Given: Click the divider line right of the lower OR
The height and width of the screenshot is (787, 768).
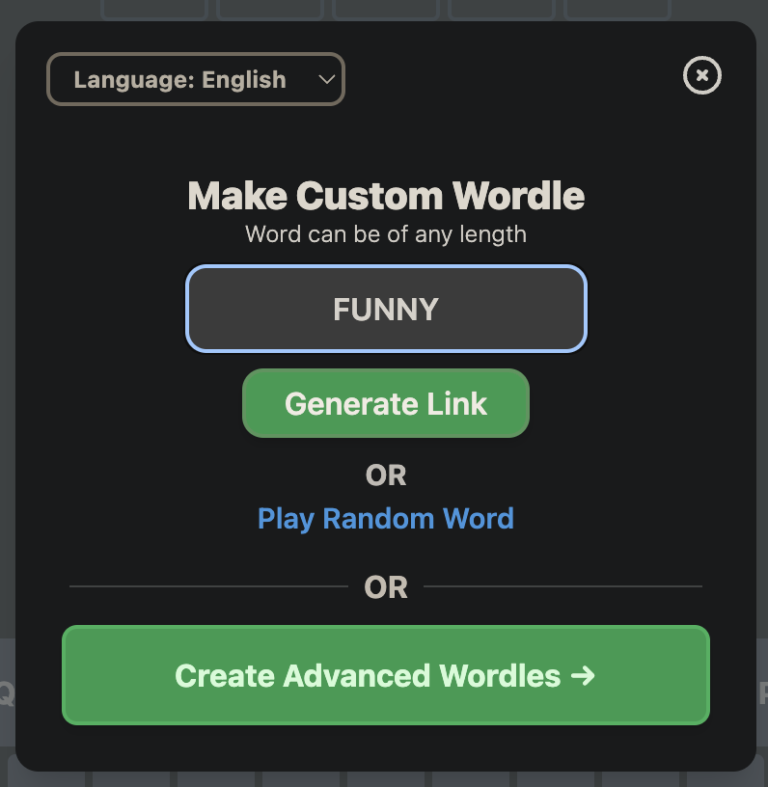Looking at the screenshot, I should coord(563,586).
